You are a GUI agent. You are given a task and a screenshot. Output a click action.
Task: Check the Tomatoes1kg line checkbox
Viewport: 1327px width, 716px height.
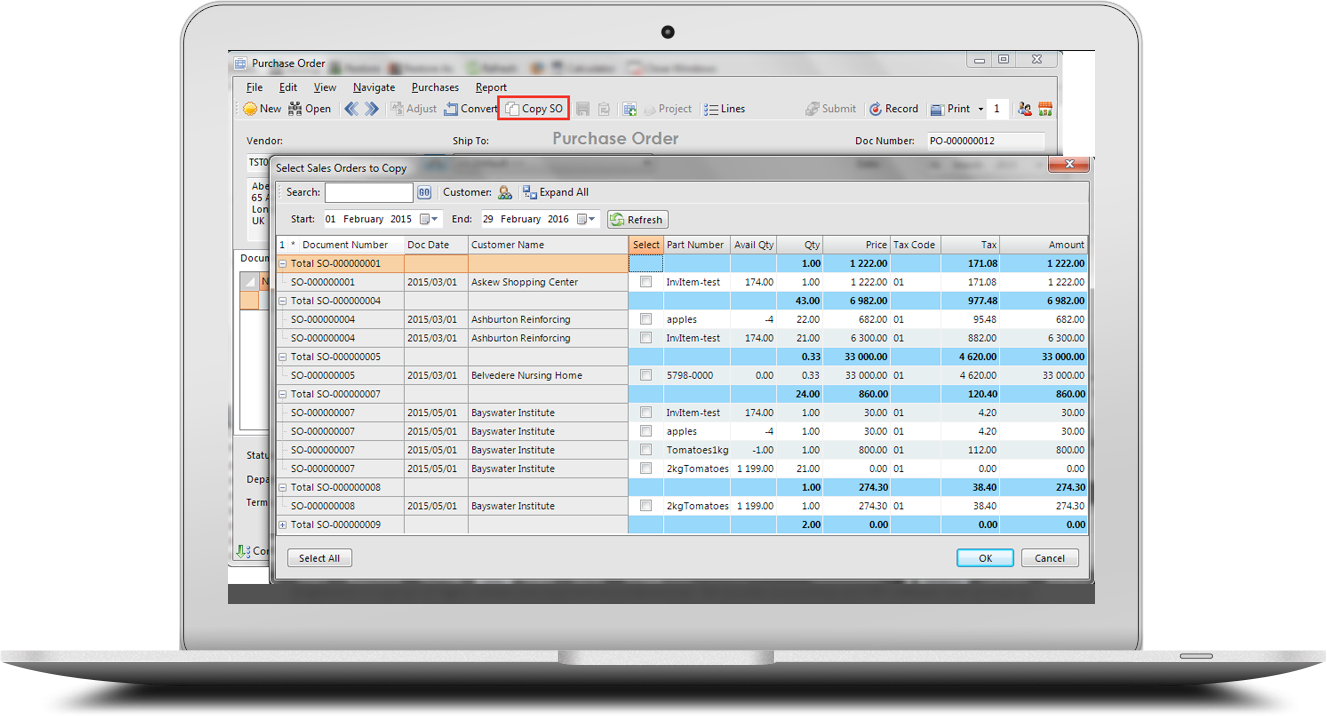click(646, 450)
